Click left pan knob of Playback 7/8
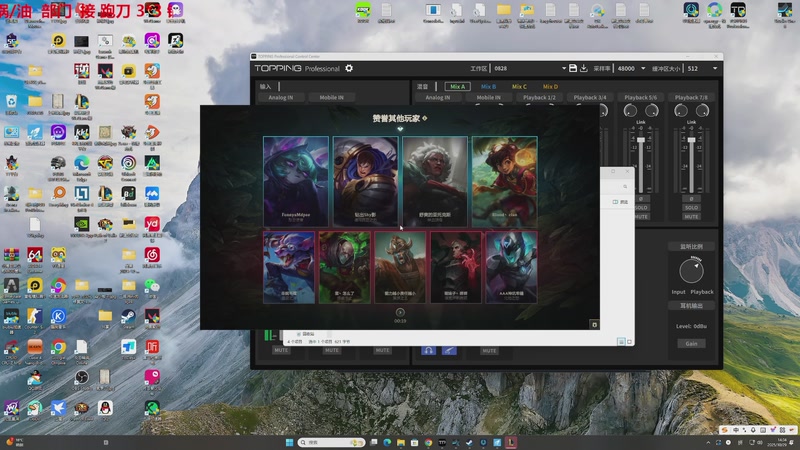The width and height of the screenshot is (800, 450). (681, 110)
